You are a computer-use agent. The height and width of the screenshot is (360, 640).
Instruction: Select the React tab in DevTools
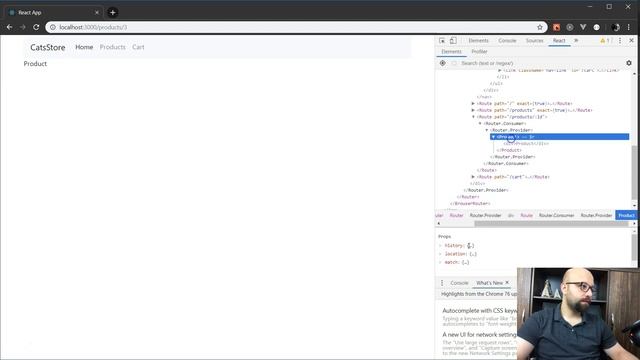(x=559, y=40)
